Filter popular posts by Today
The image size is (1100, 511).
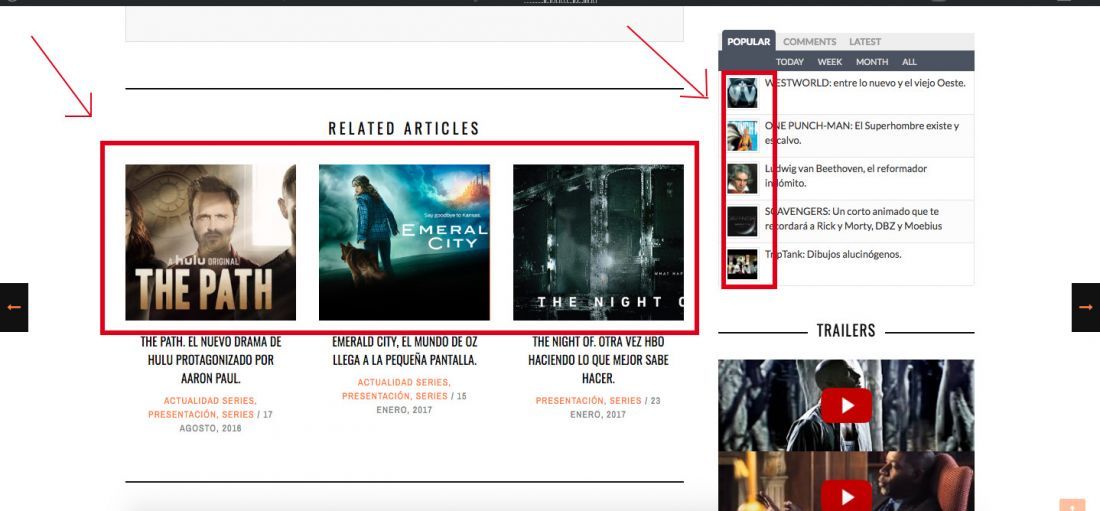[x=790, y=62]
